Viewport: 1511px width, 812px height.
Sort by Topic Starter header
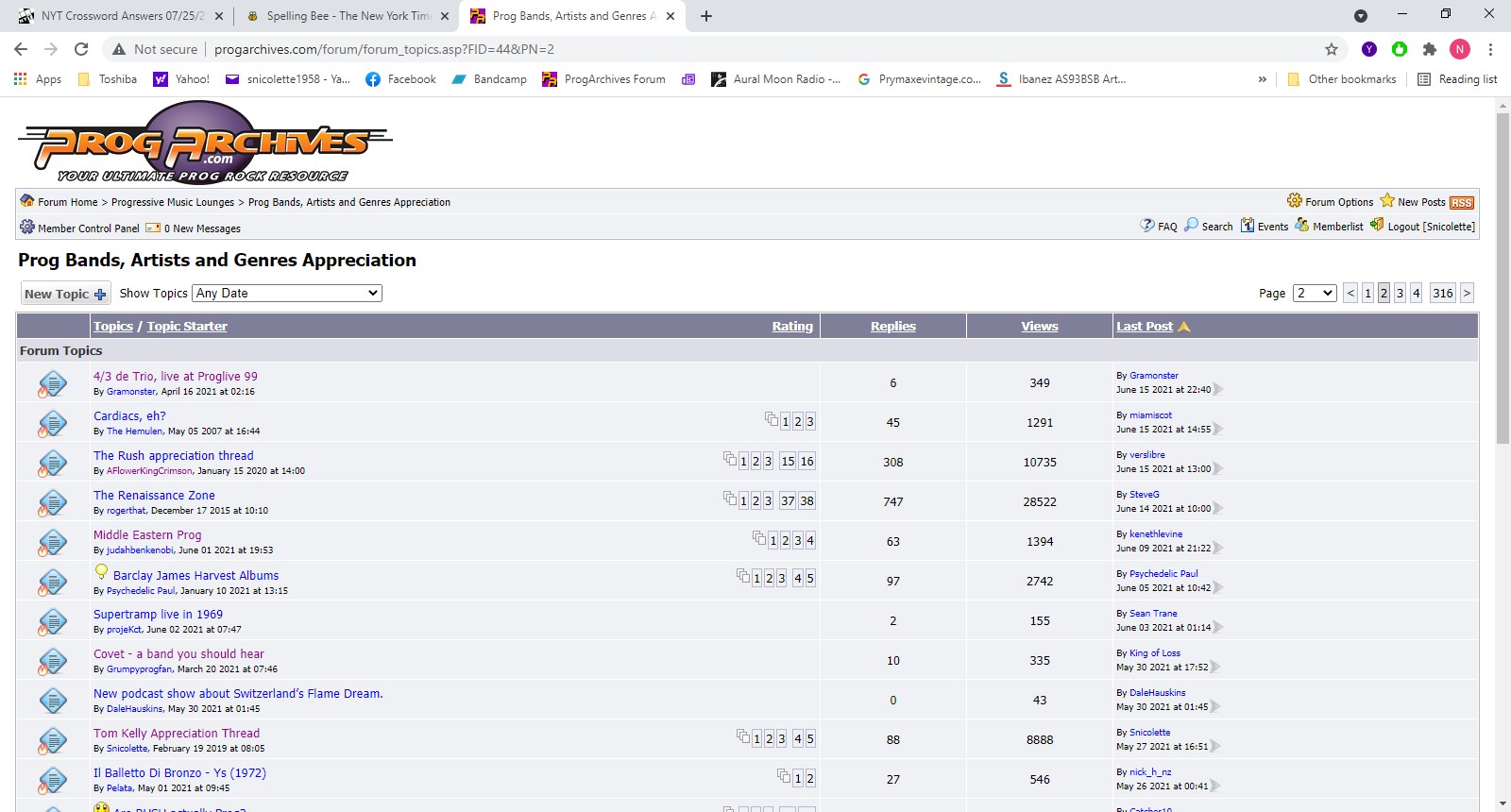pyautogui.click(x=187, y=326)
